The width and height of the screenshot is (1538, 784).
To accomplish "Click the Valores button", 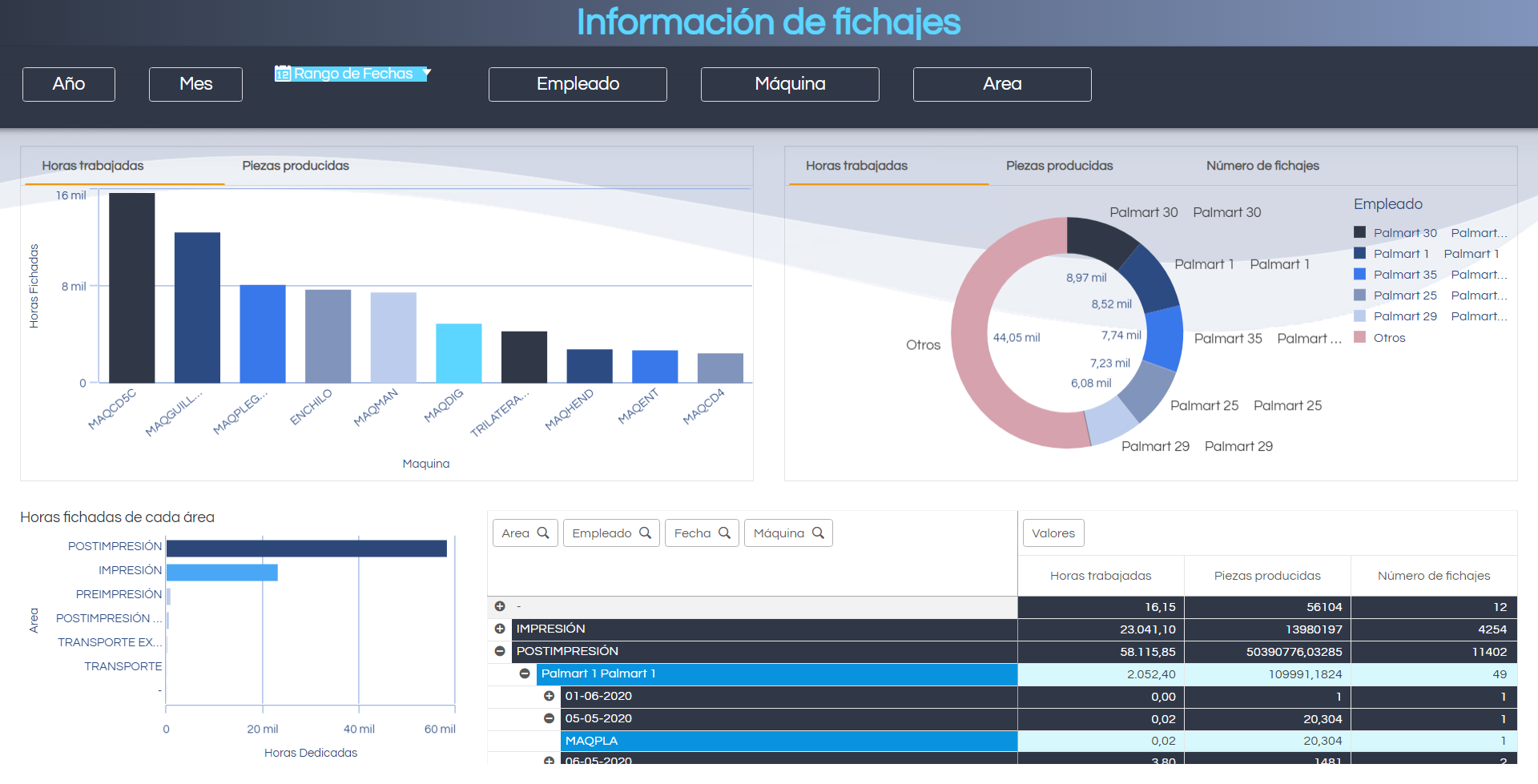I will 1053,533.
